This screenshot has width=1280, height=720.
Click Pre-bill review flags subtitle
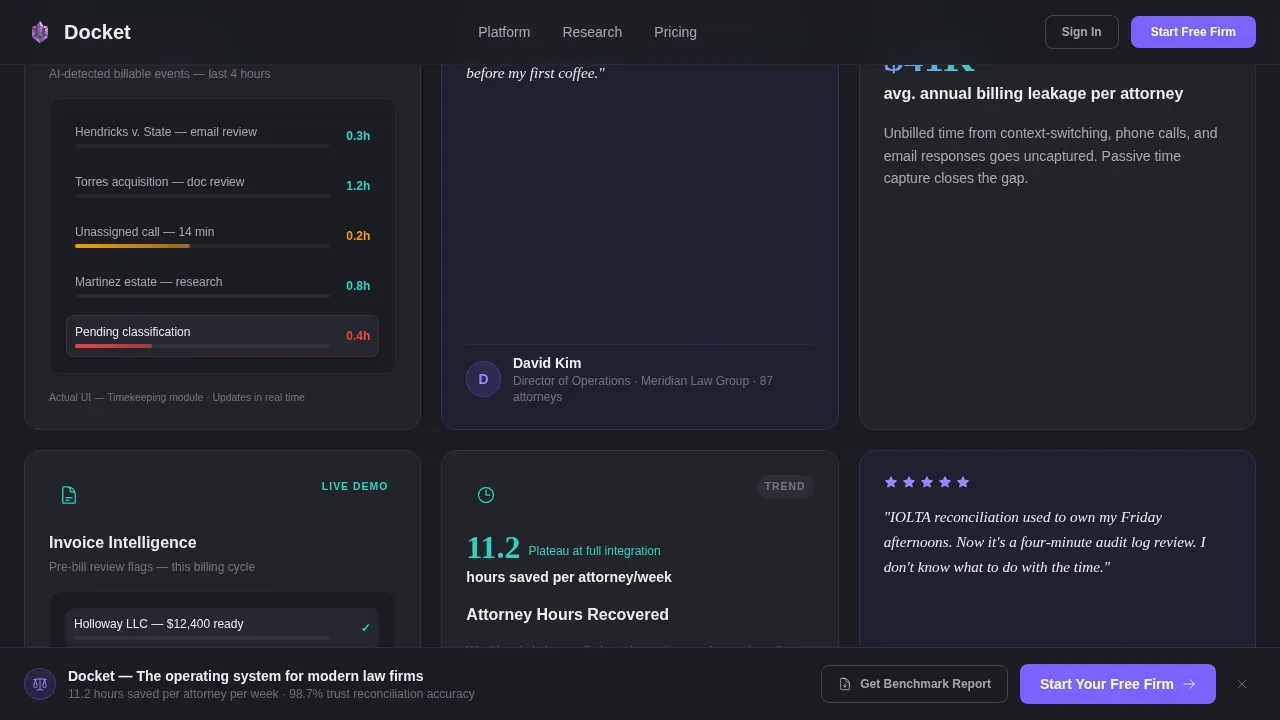click(x=152, y=567)
